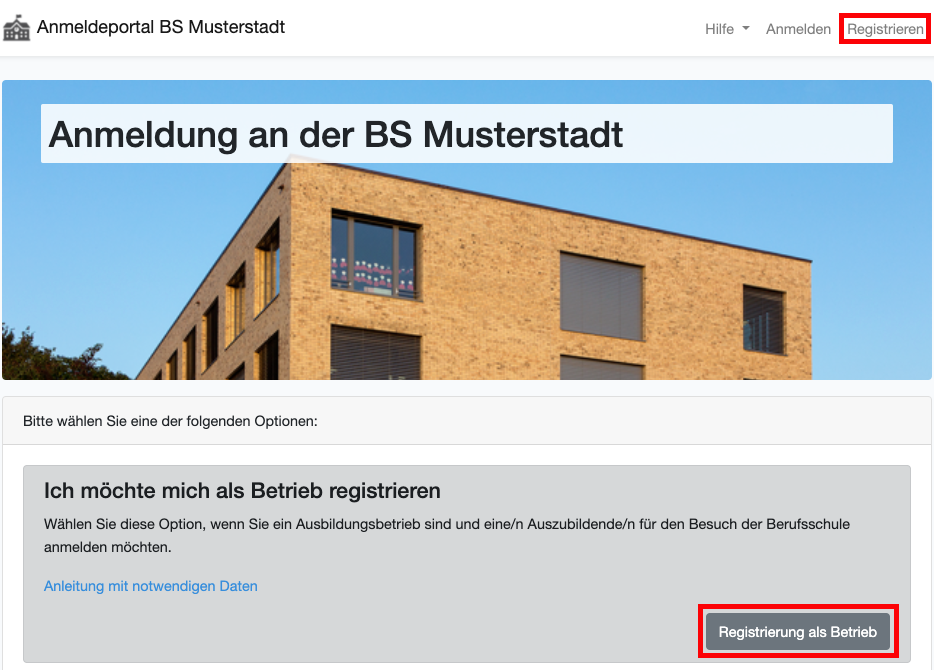Click the small window at the photo's right edge
This screenshot has height=670, width=934.
(x=764, y=319)
